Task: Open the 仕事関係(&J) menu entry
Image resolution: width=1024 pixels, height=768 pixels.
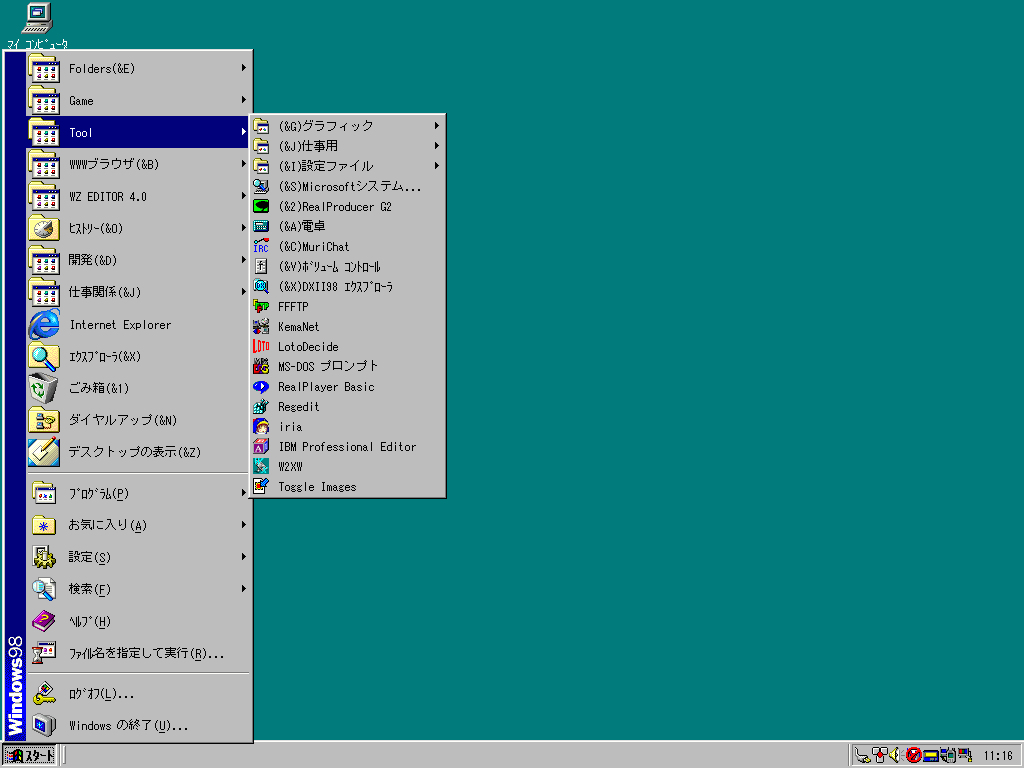Action: pyautogui.click(x=138, y=292)
